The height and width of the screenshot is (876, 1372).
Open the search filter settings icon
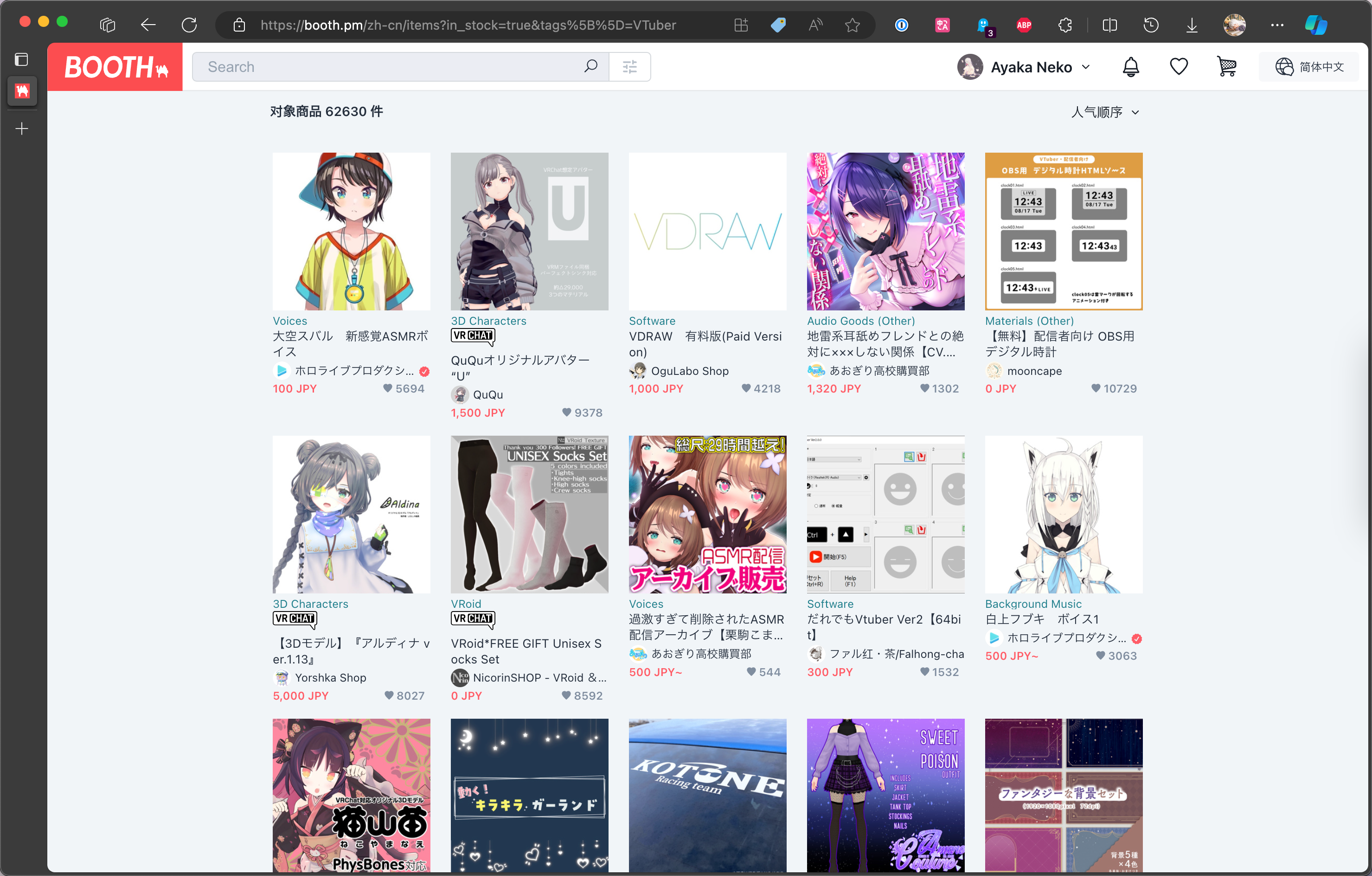point(629,67)
